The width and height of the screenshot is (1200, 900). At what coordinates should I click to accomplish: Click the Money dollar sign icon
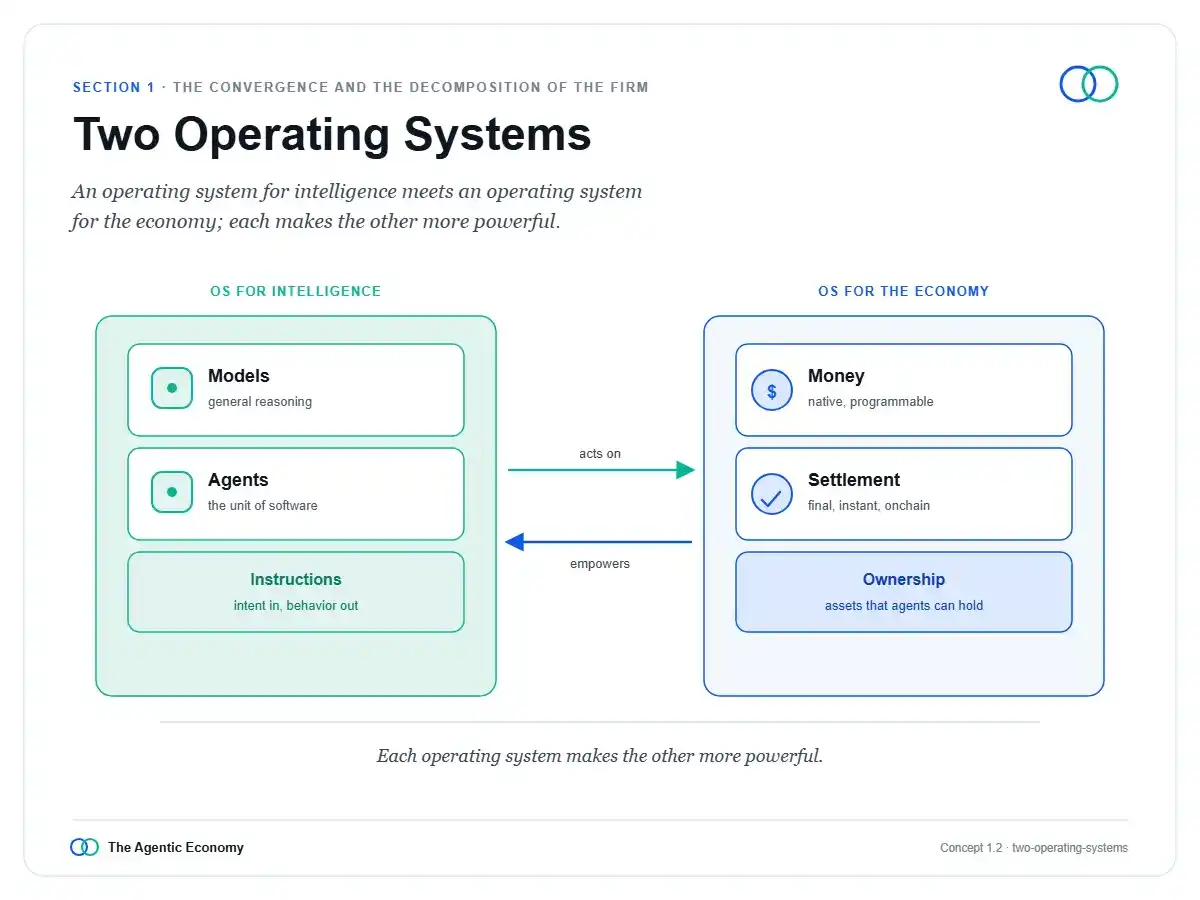[772, 391]
